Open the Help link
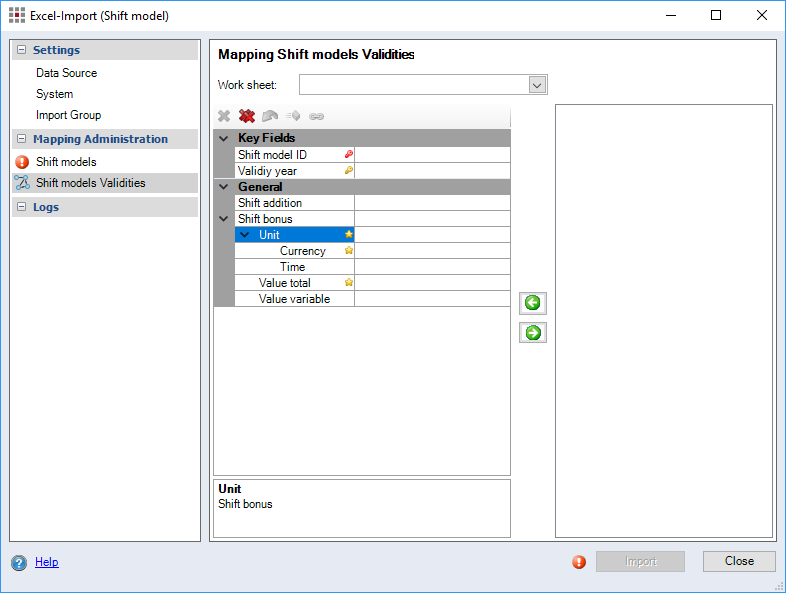 pyautogui.click(x=46, y=562)
